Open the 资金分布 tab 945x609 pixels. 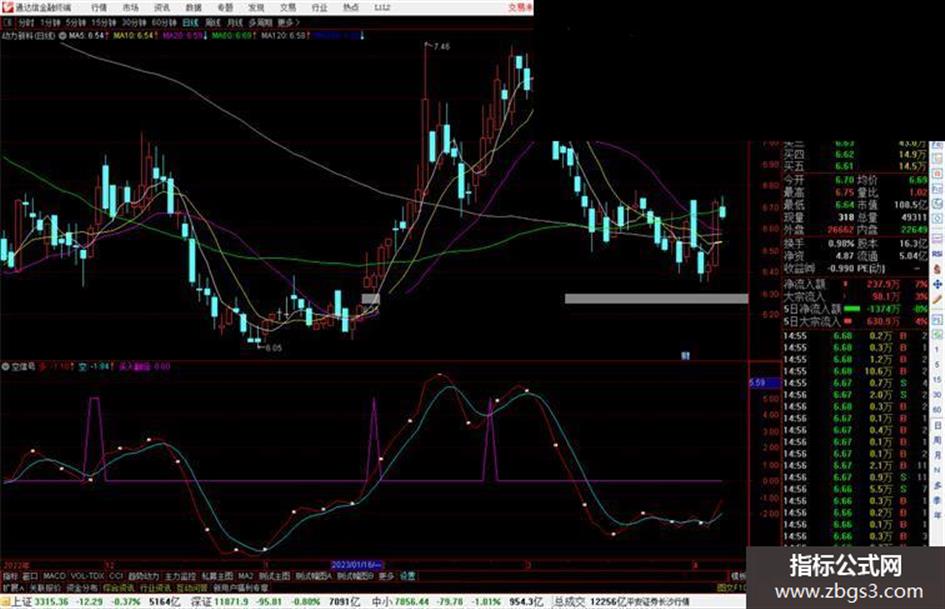(x=81, y=587)
